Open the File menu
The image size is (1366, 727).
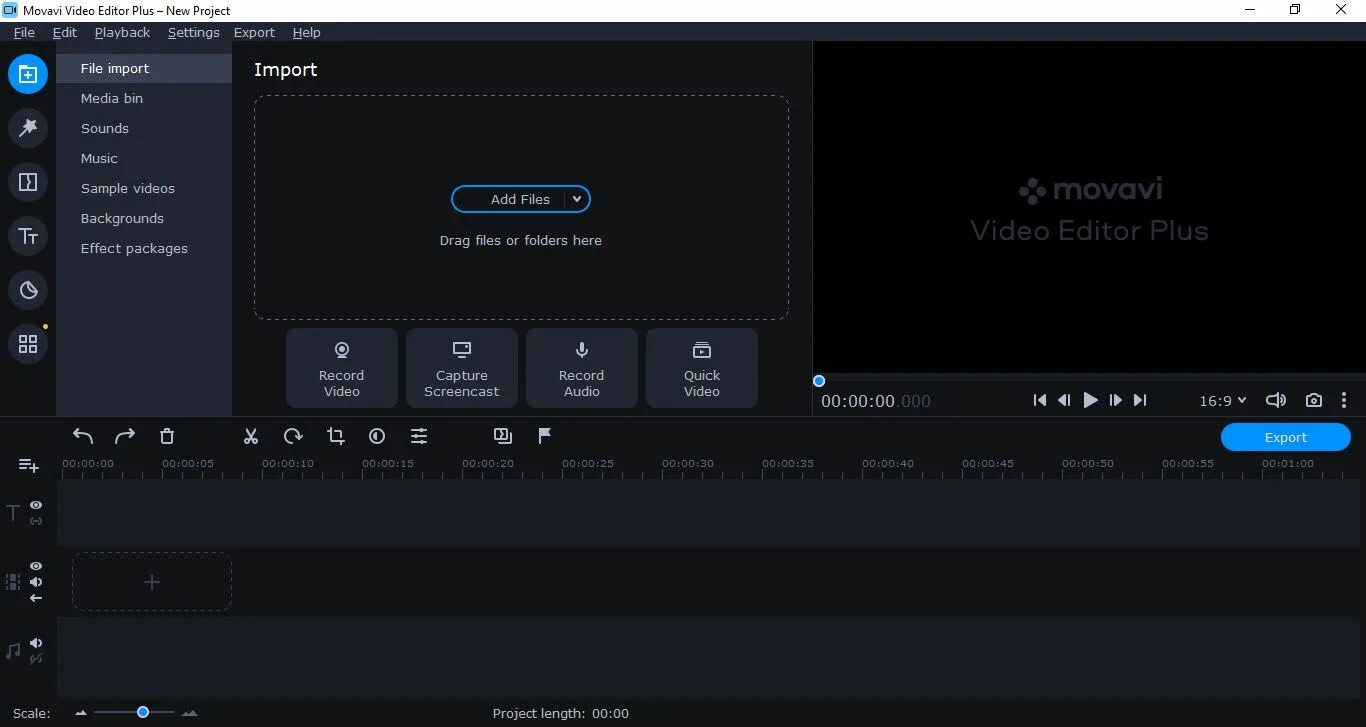(x=24, y=32)
